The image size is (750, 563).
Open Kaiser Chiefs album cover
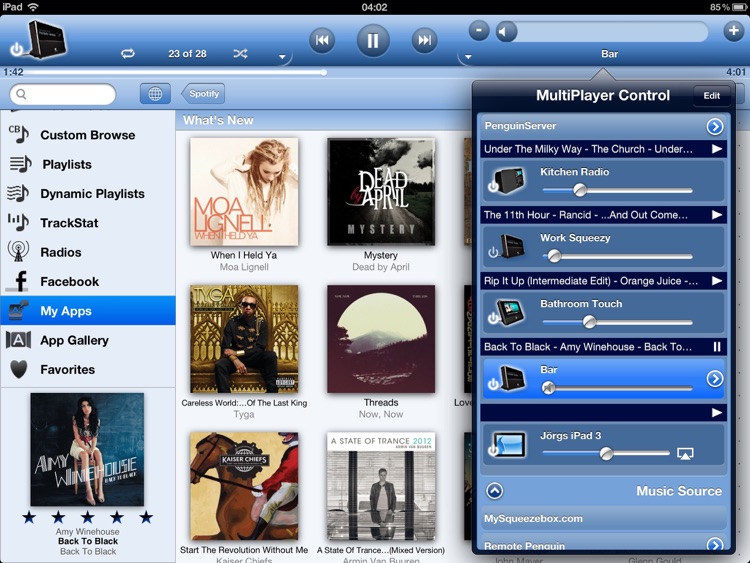(244, 486)
